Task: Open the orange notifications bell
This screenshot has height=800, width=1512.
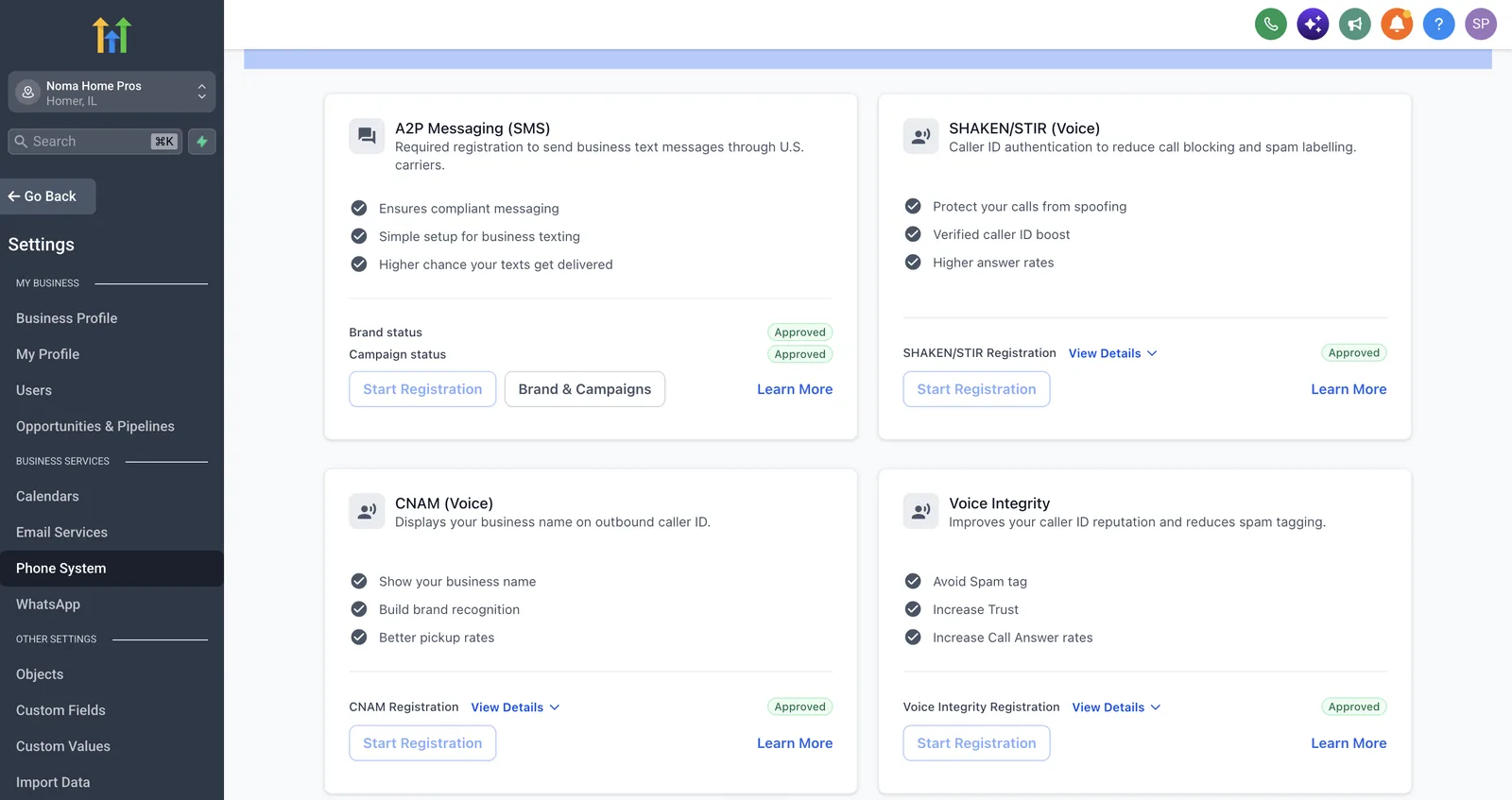Action: [x=1397, y=24]
